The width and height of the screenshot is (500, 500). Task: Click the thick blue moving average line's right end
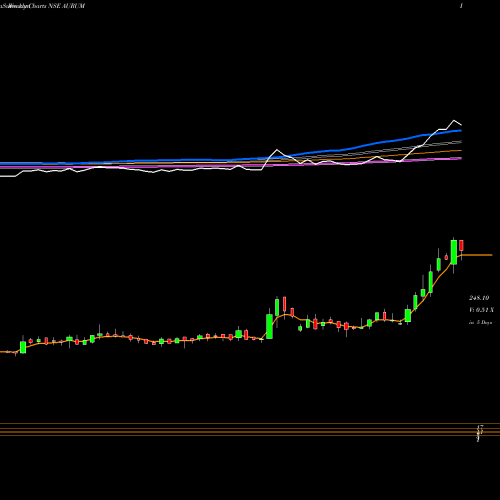coord(460,131)
